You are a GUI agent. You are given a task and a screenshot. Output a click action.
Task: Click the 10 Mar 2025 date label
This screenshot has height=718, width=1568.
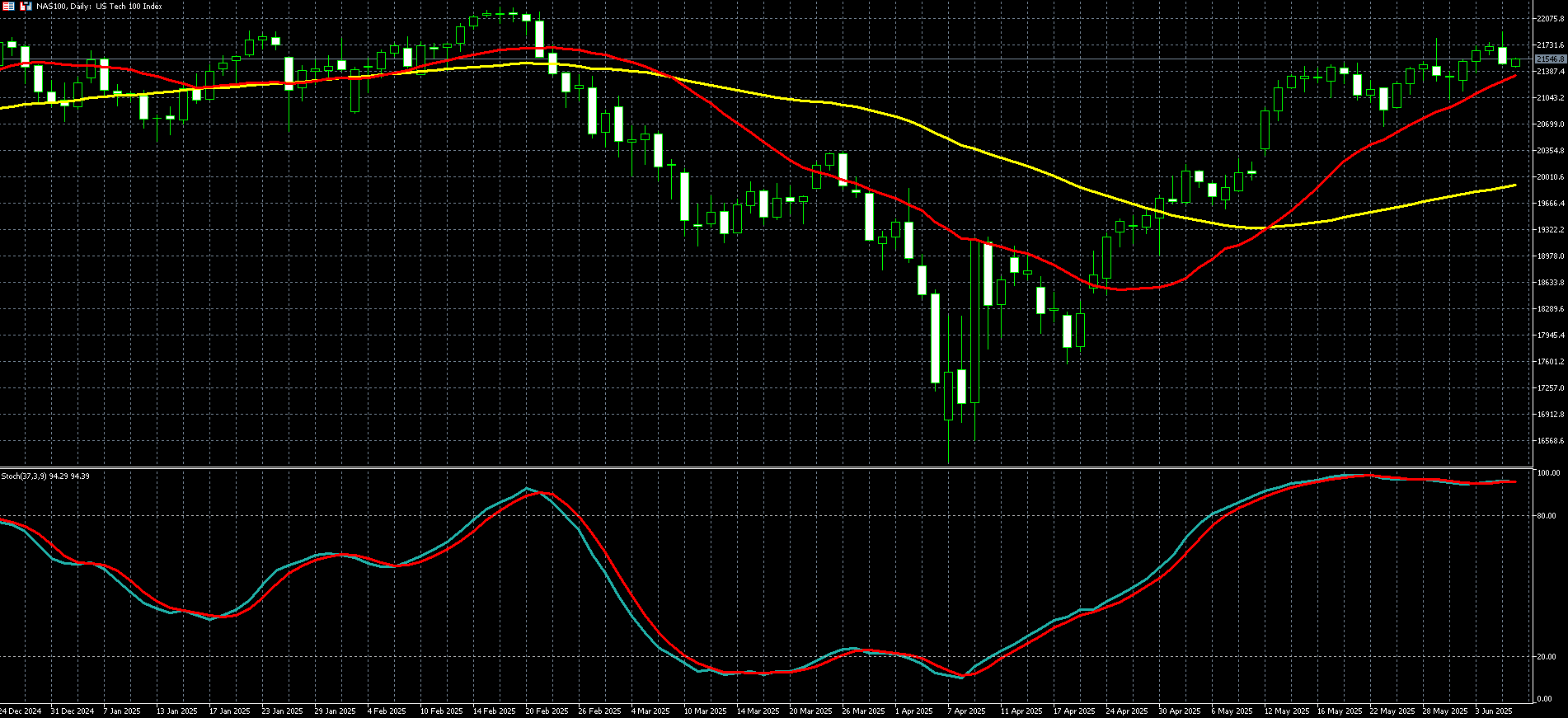click(x=706, y=711)
